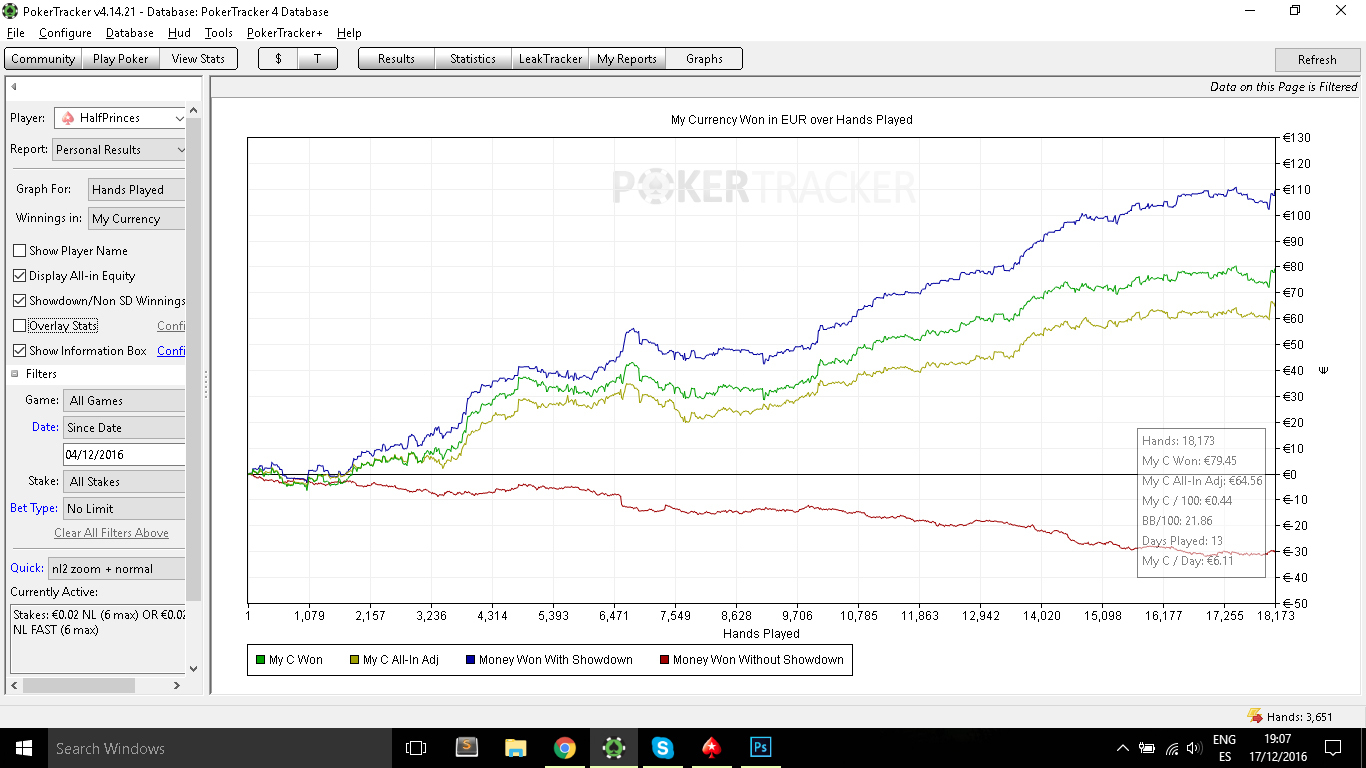The width and height of the screenshot is (1366, 768).
Task: Click the blue Money Won With Showdown swatch
Action: pyautogui.click(x=470, y=660)
